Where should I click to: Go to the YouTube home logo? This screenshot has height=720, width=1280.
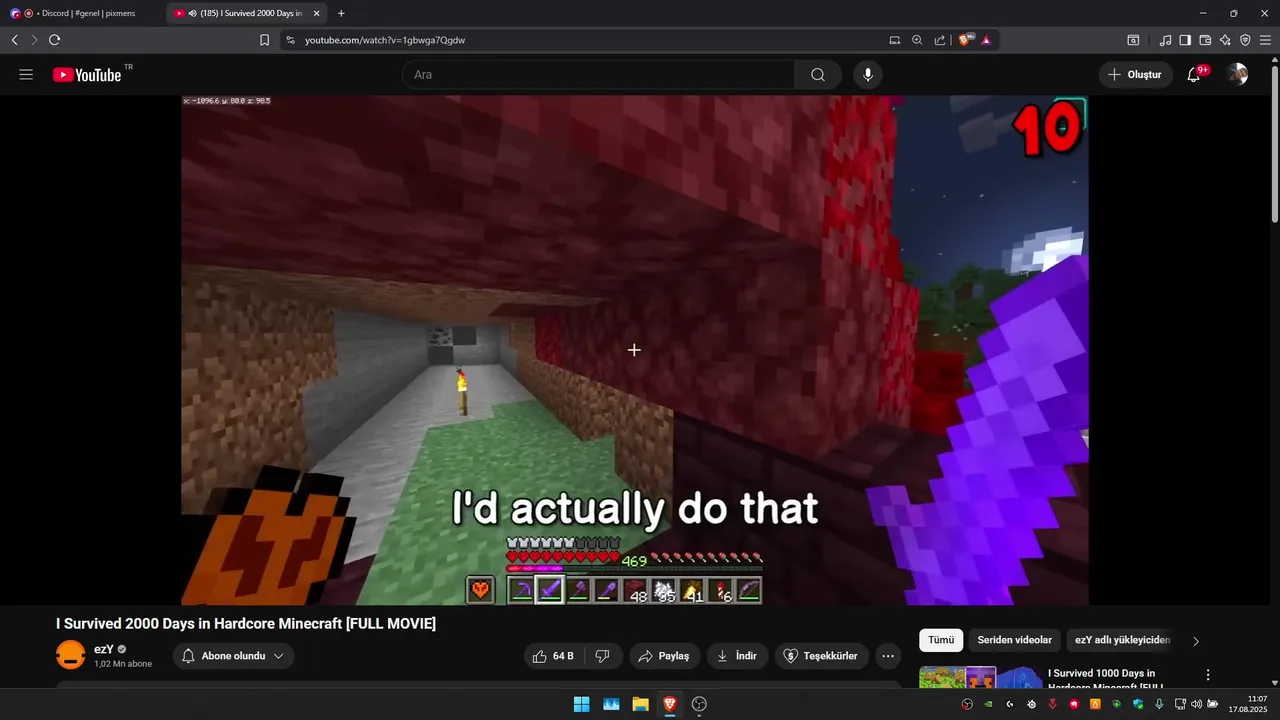[x=87, y=75]
